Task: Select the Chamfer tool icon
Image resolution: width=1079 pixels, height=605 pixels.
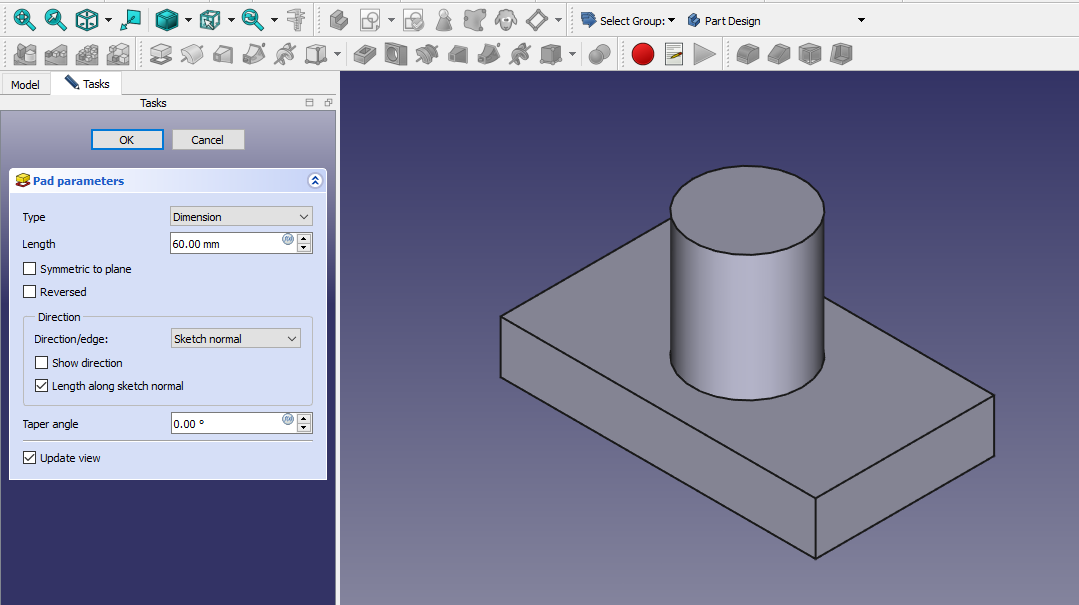Action: point(779,54)
